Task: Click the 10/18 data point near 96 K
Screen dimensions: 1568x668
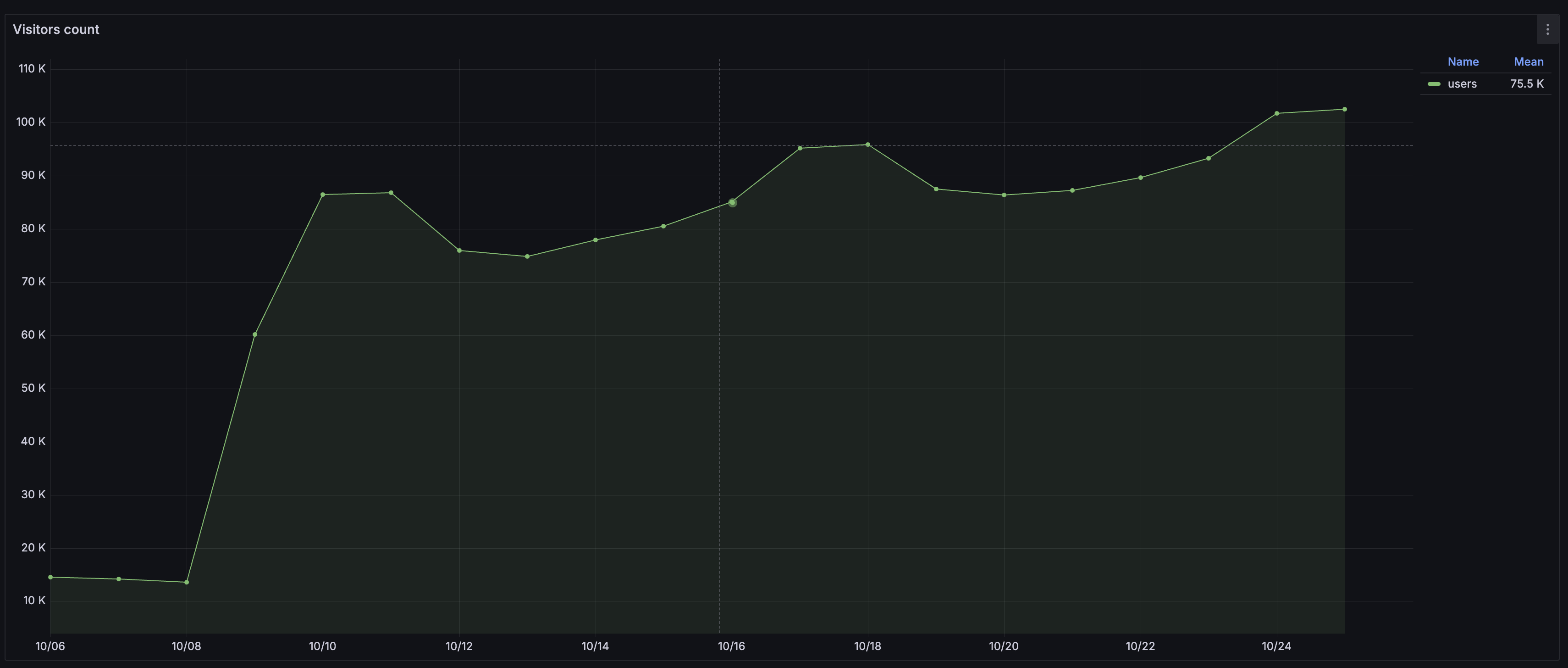Action: [867, 145]
